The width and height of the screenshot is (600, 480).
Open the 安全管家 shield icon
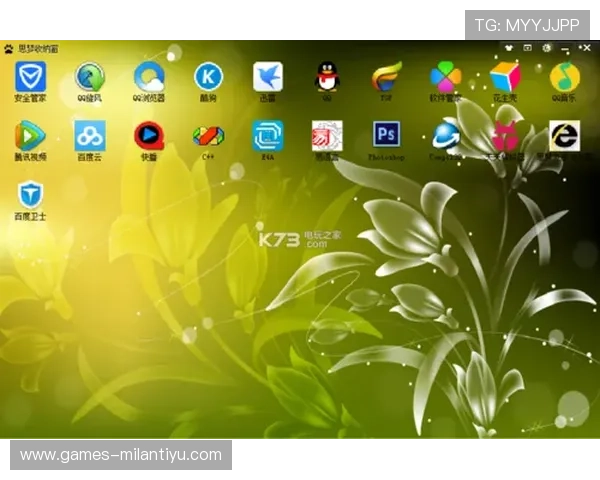[30, 77]
